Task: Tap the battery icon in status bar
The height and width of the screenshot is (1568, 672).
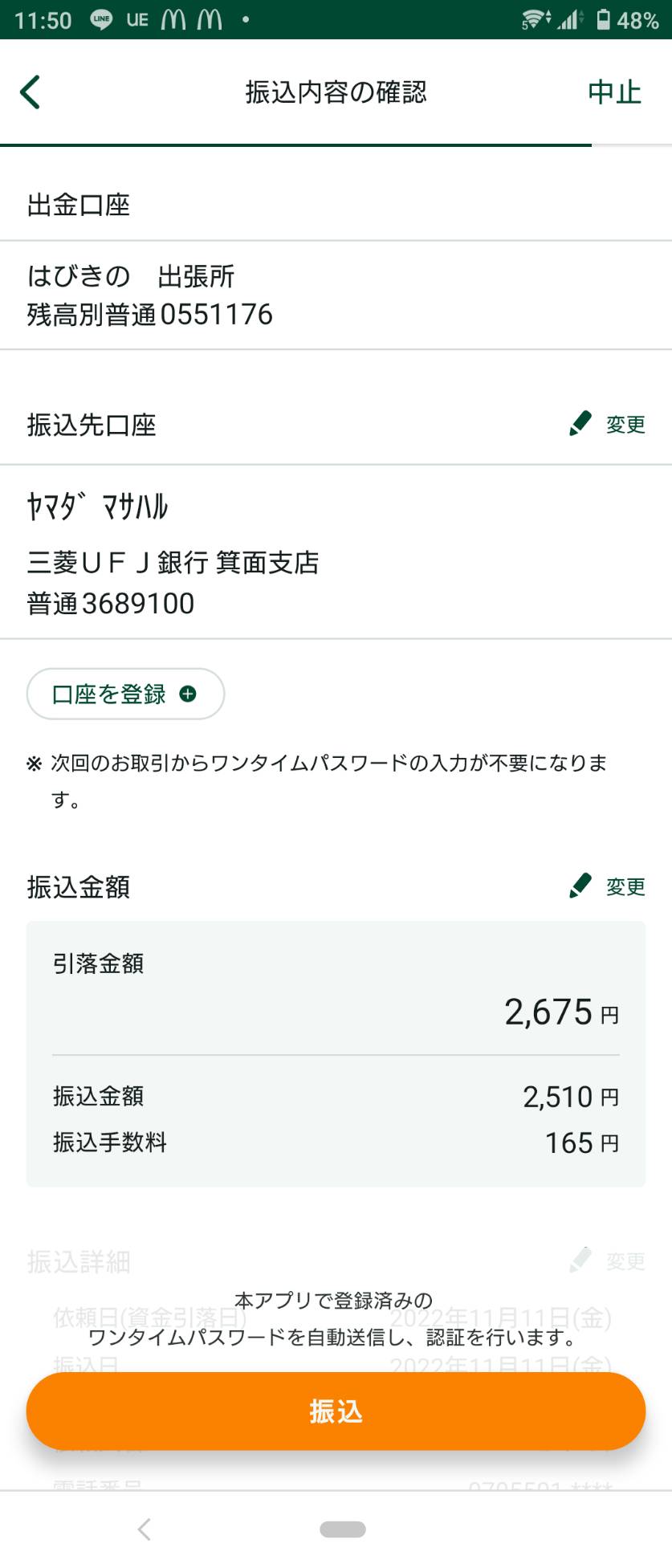Action: tap(603, 19)
